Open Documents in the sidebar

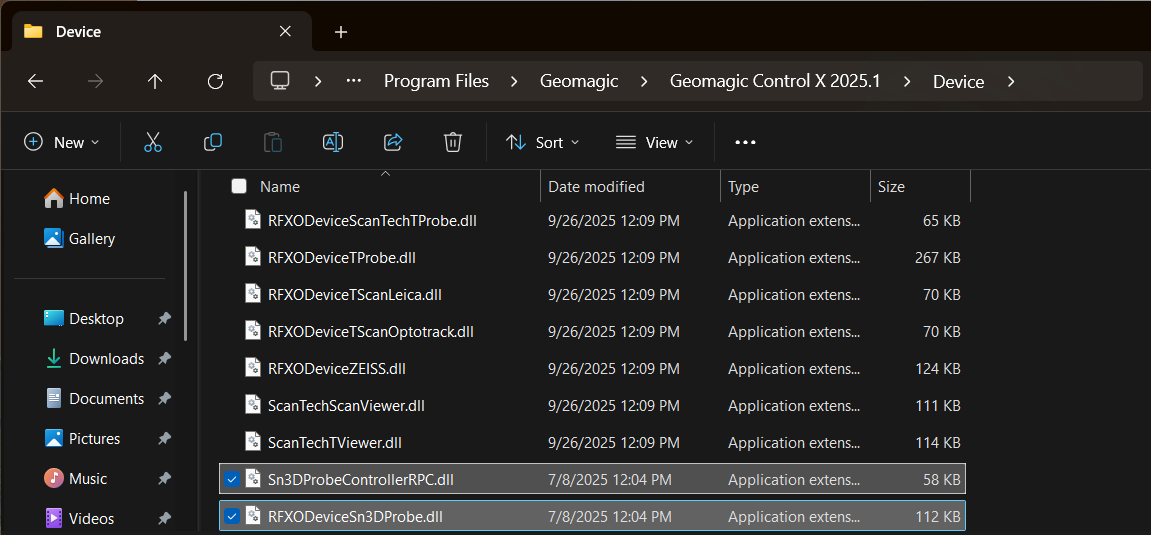[x=95, y=398]
